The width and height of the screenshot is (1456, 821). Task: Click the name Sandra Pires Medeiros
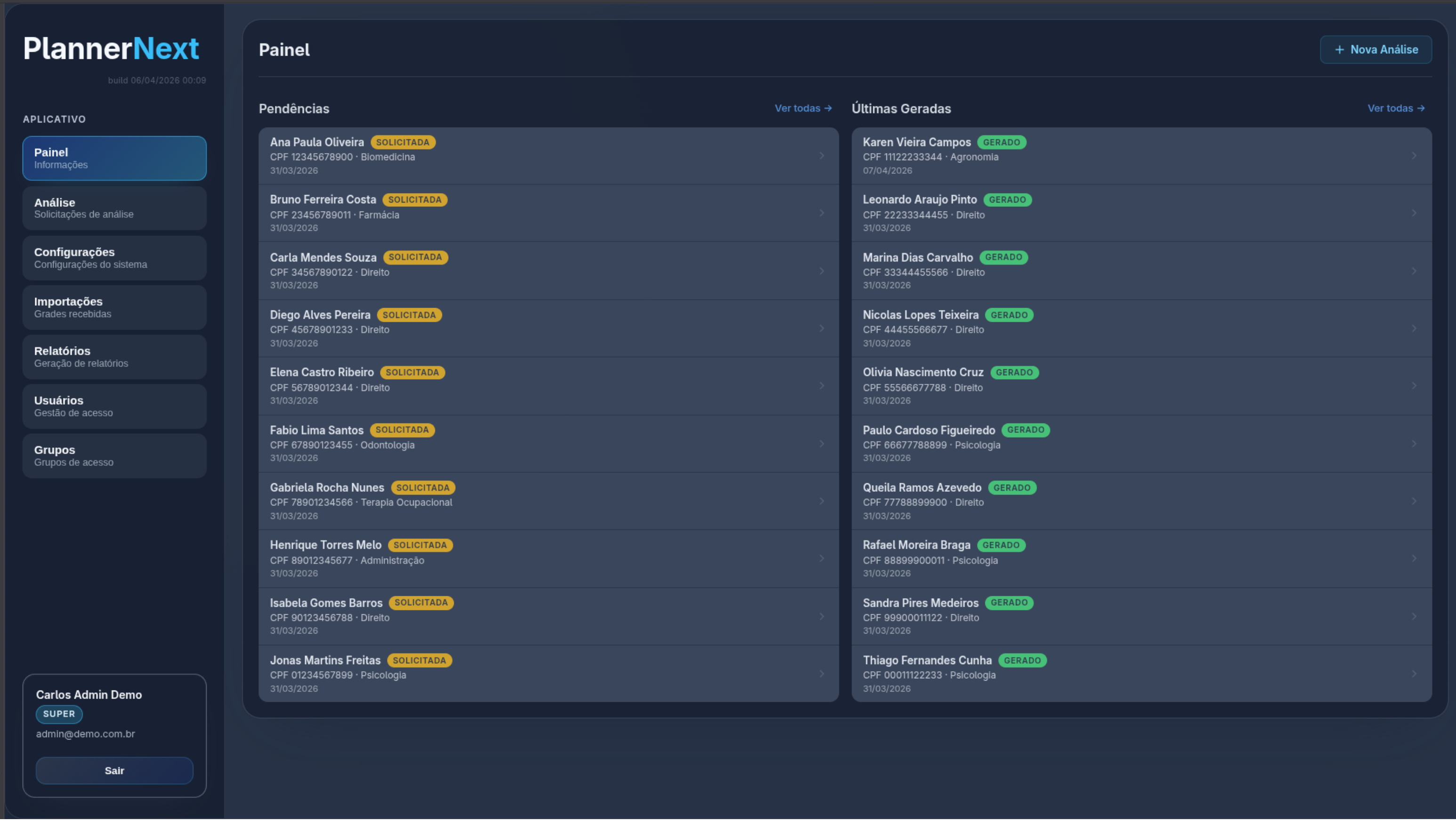click(x=920, y=603)
